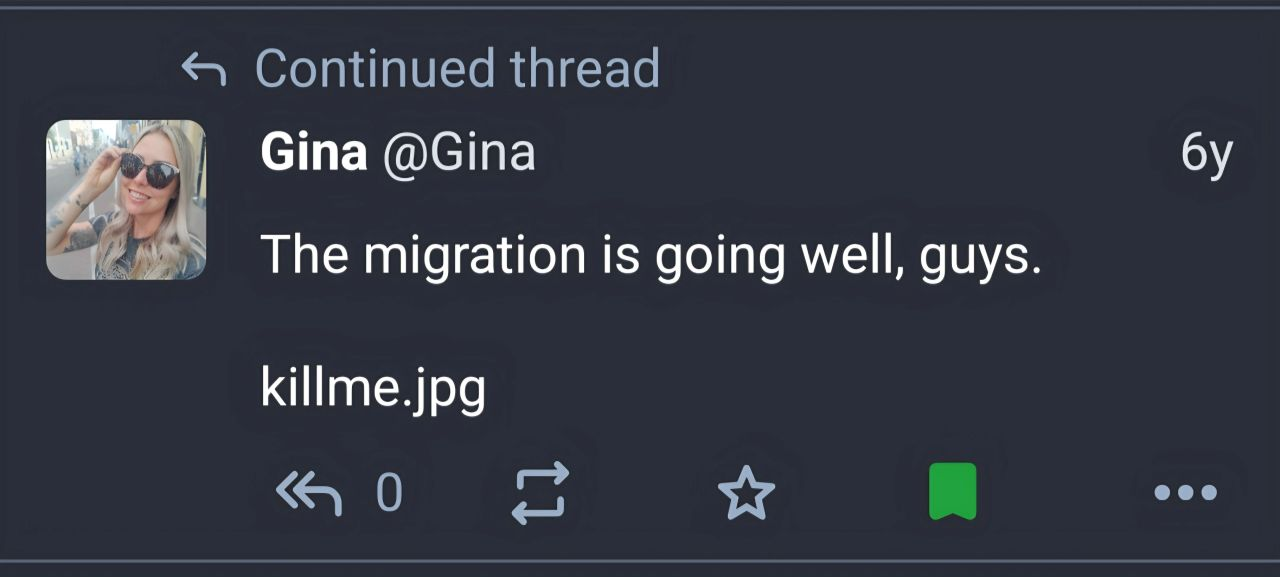
Task: Open the Continued thread link
Action: coord(457,68)
